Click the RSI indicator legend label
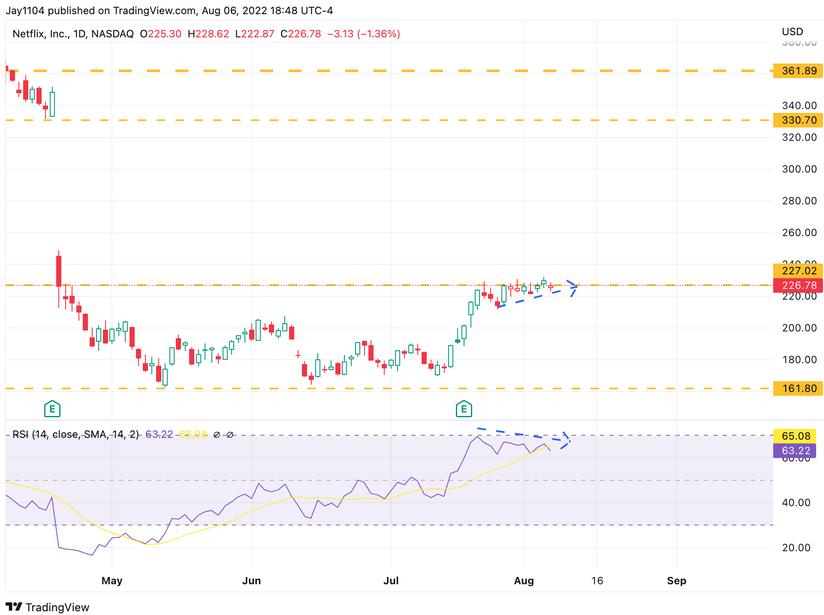 [76, 435]
